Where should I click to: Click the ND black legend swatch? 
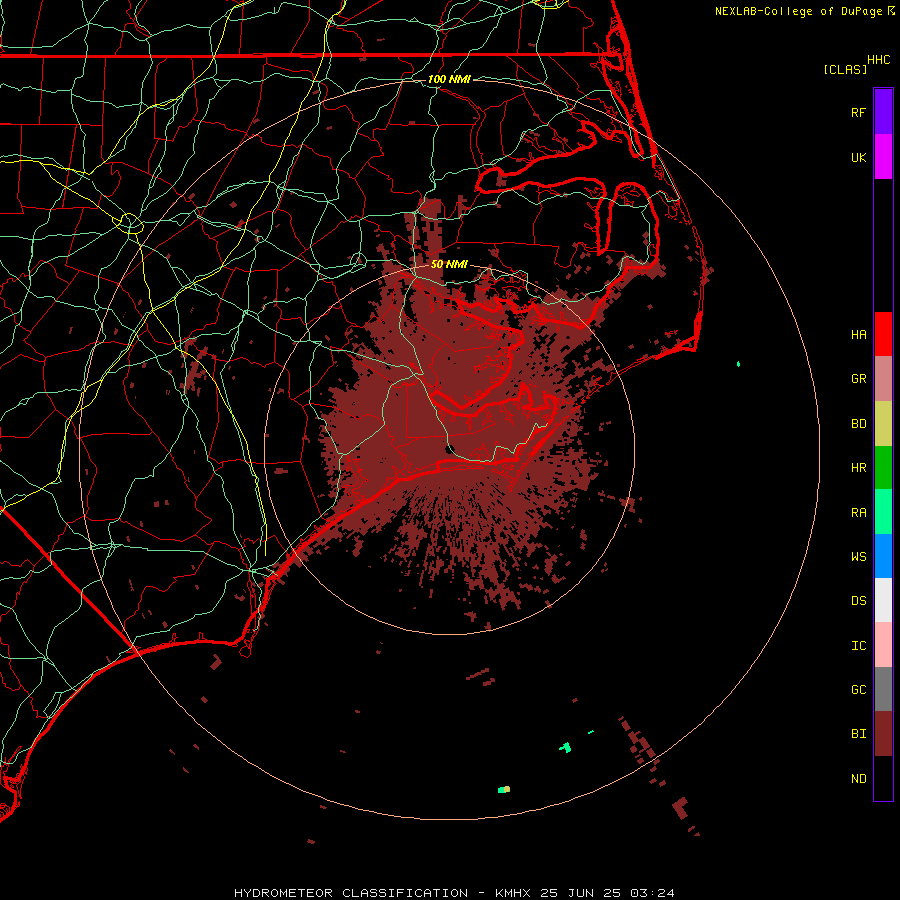click(x=883, y=778)
